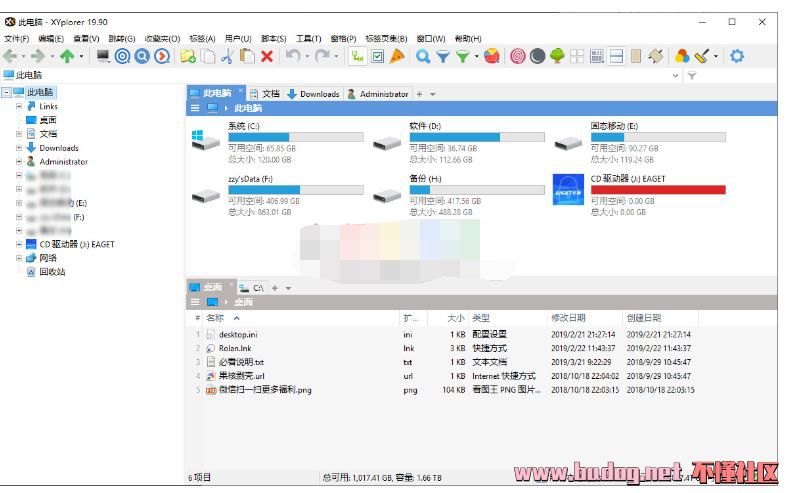Click the Undo toolbar arrow
This screenshot has width=788, height=493.
tap(293, 56)
